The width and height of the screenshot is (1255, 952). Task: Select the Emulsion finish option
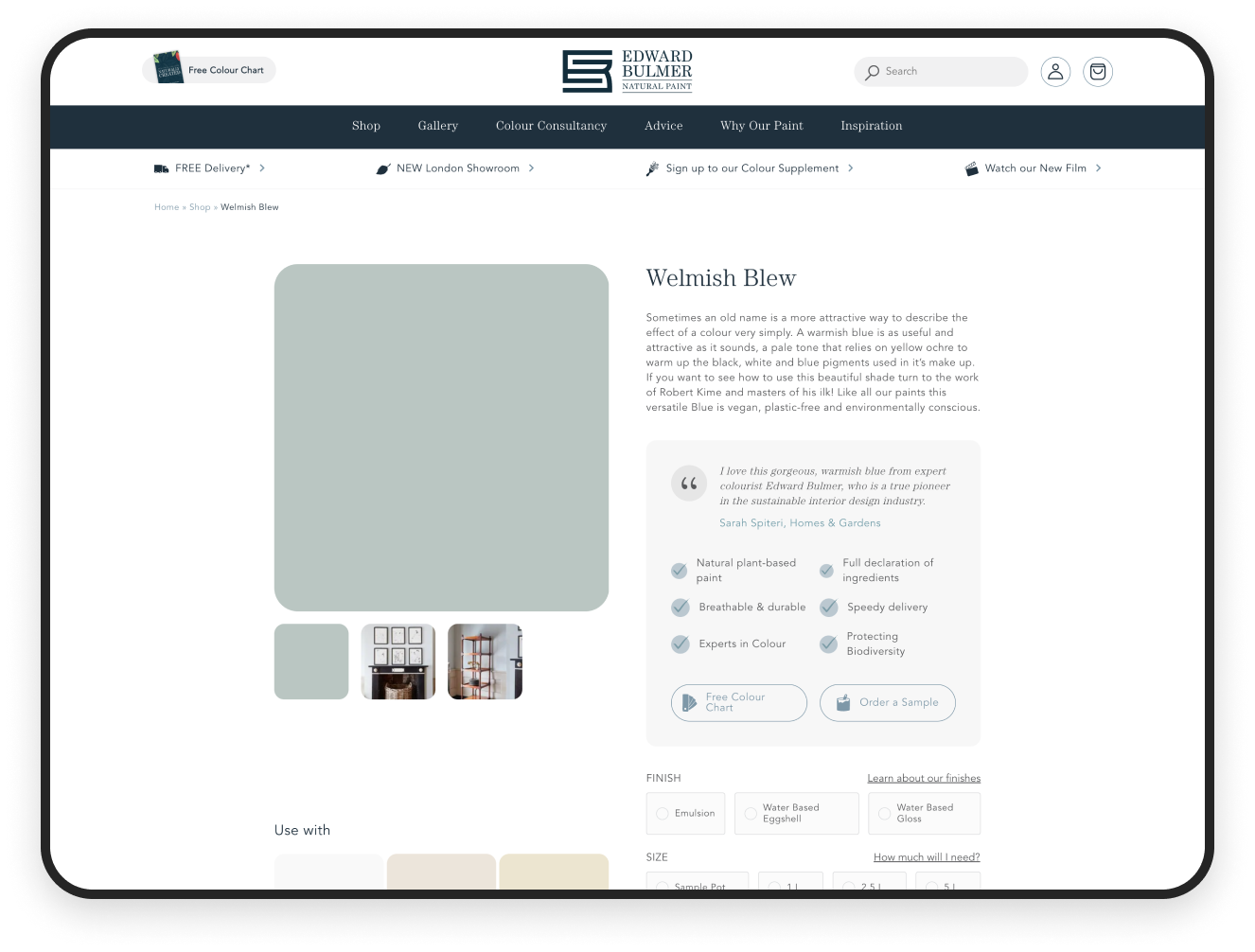point(686,814)
